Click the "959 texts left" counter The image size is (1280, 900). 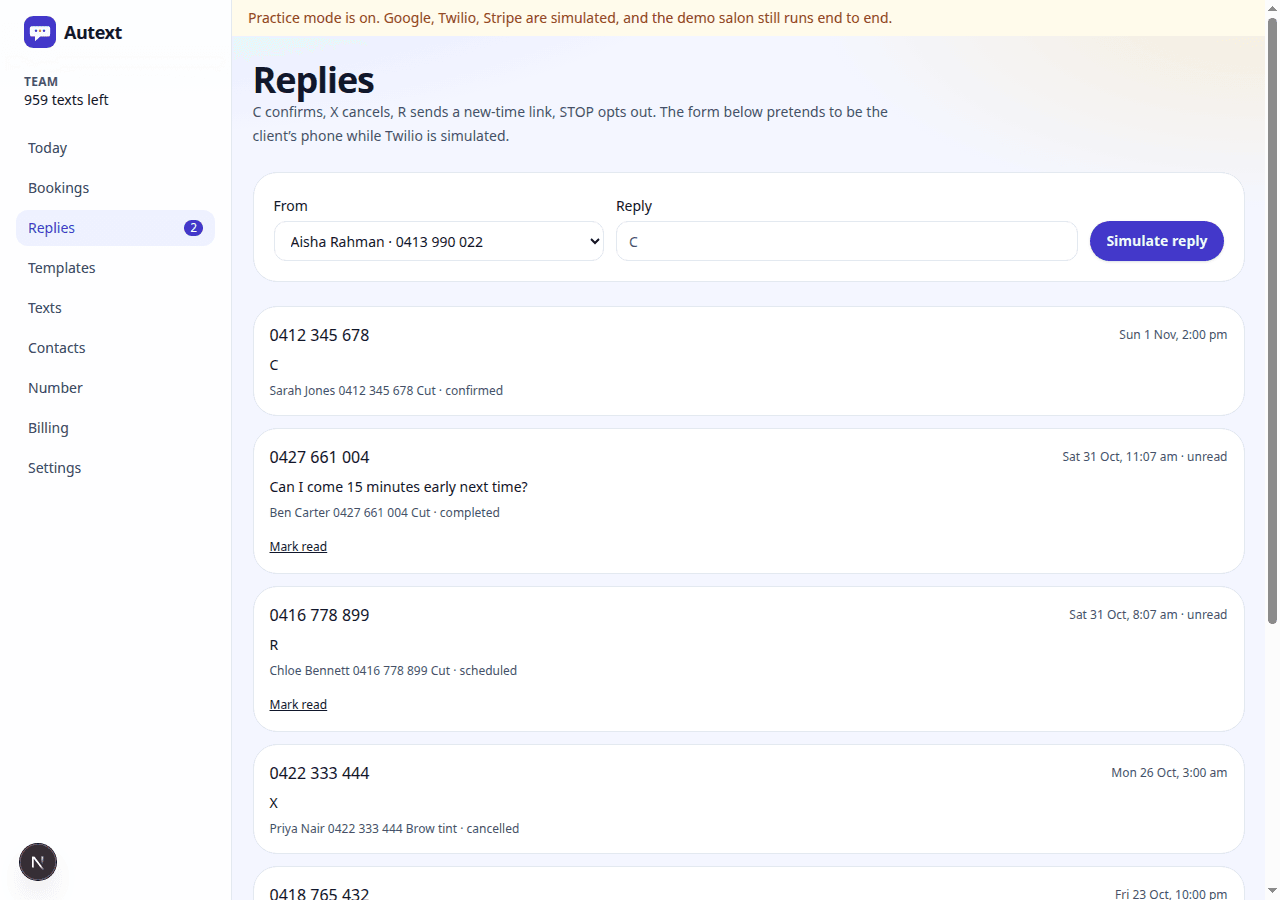(66, 100)
